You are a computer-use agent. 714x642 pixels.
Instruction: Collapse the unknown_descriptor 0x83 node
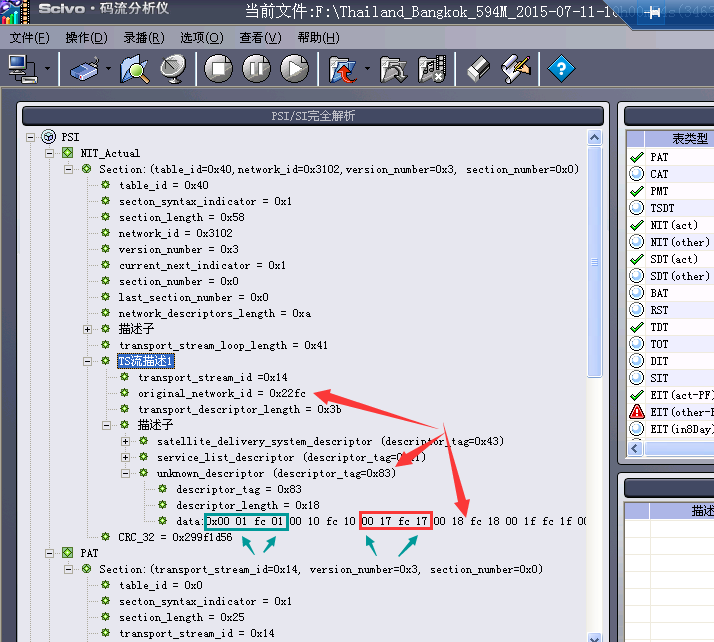pyautogui.click(x=126, y=474)
